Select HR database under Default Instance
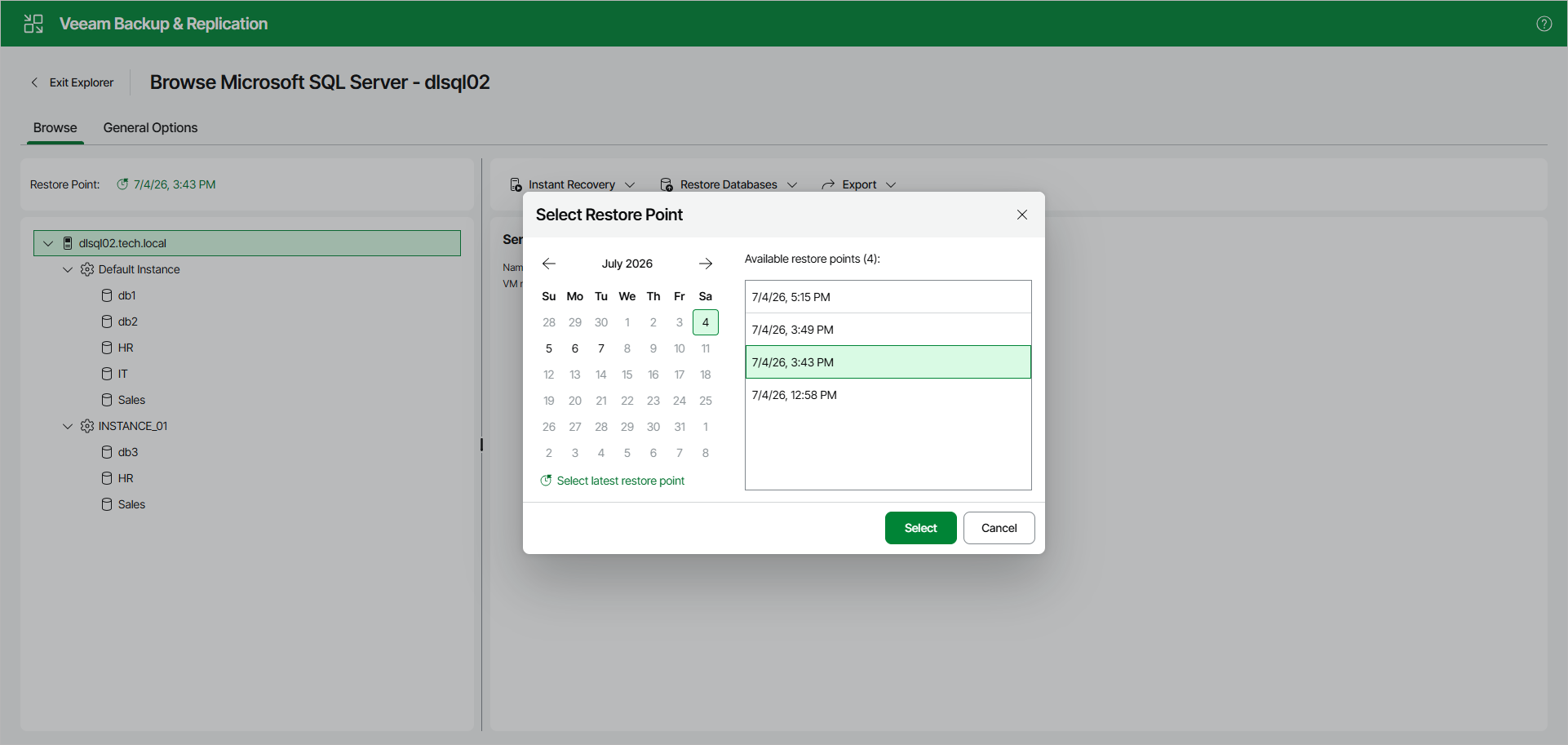 pyautogui.click(x=126, y=348)
